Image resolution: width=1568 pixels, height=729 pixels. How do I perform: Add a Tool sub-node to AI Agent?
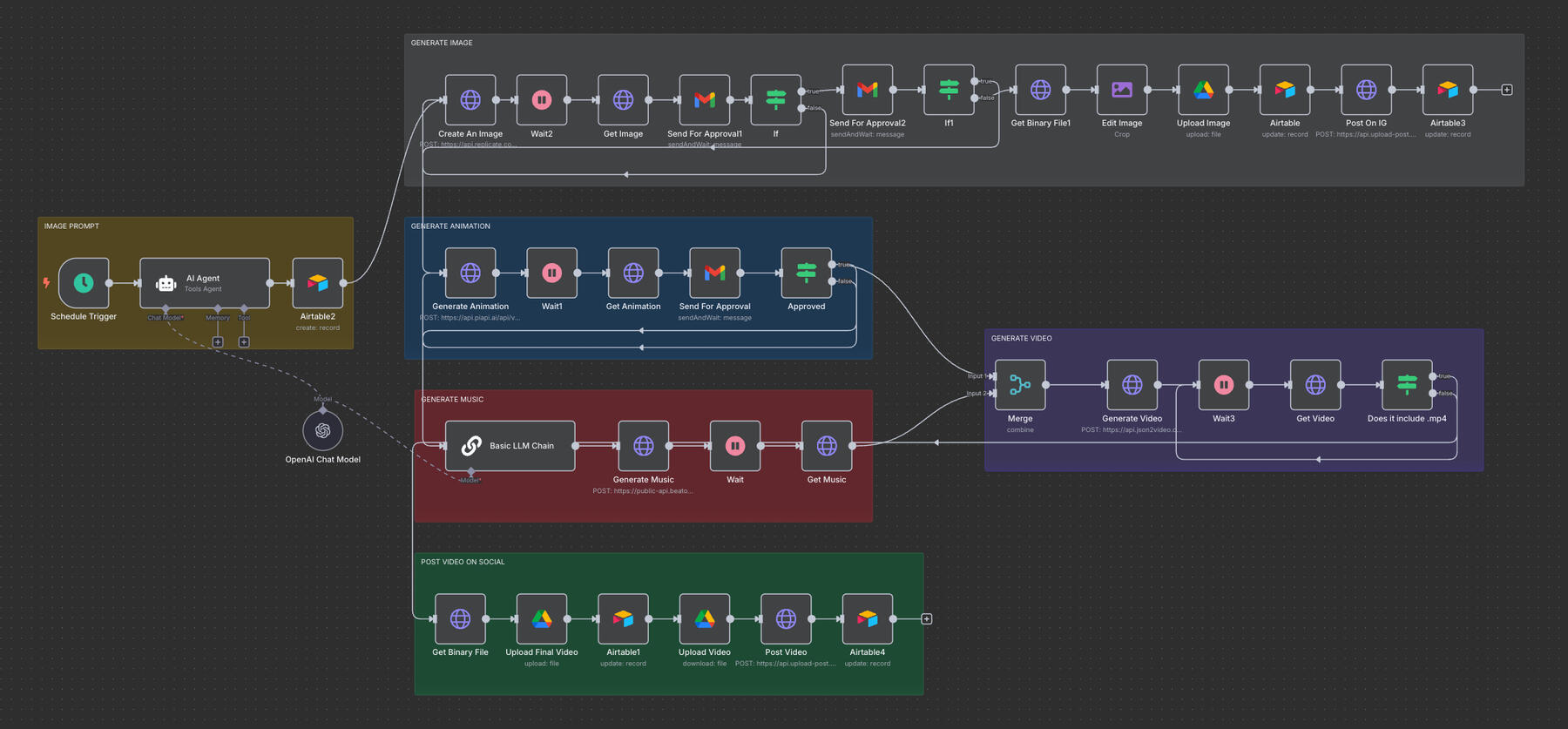[x=244, y=342]
